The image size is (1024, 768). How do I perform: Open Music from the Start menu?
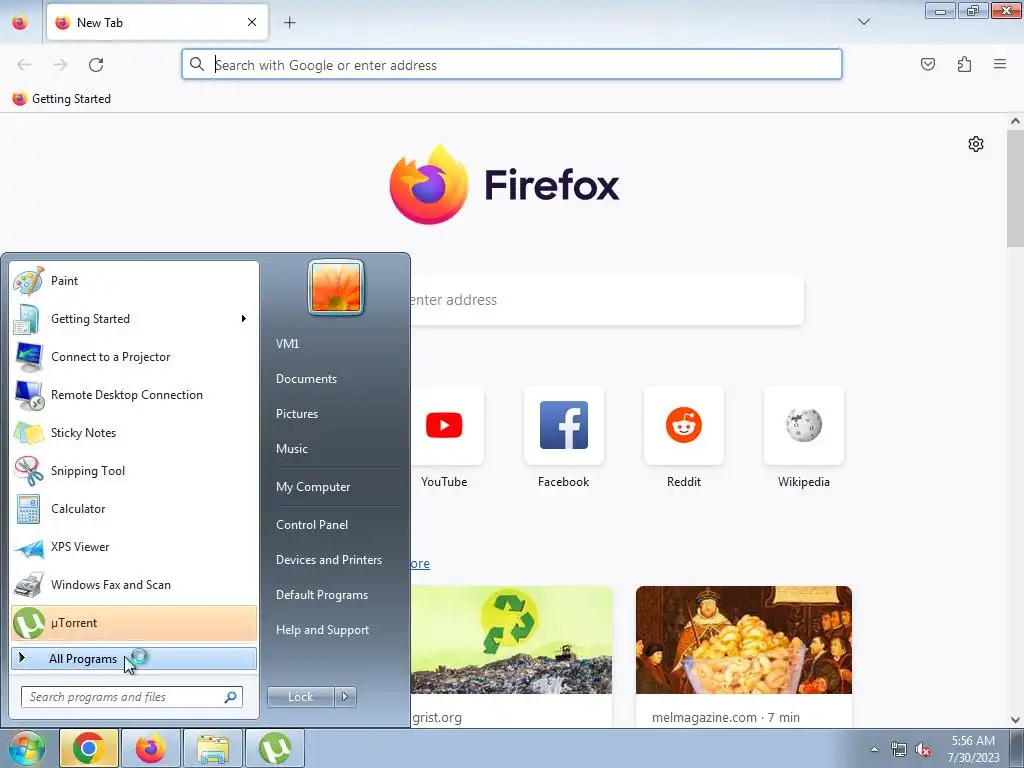coord(291,449)
